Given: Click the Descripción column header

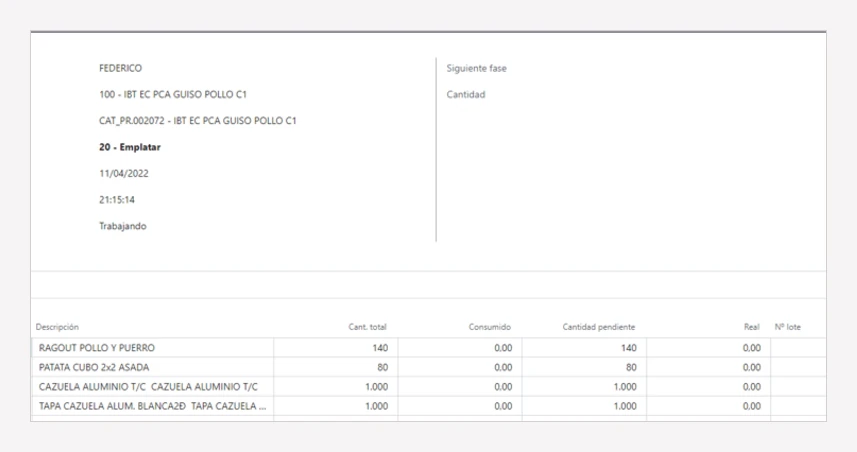Looking at the screenshot, I should click(x=57, y=327).
